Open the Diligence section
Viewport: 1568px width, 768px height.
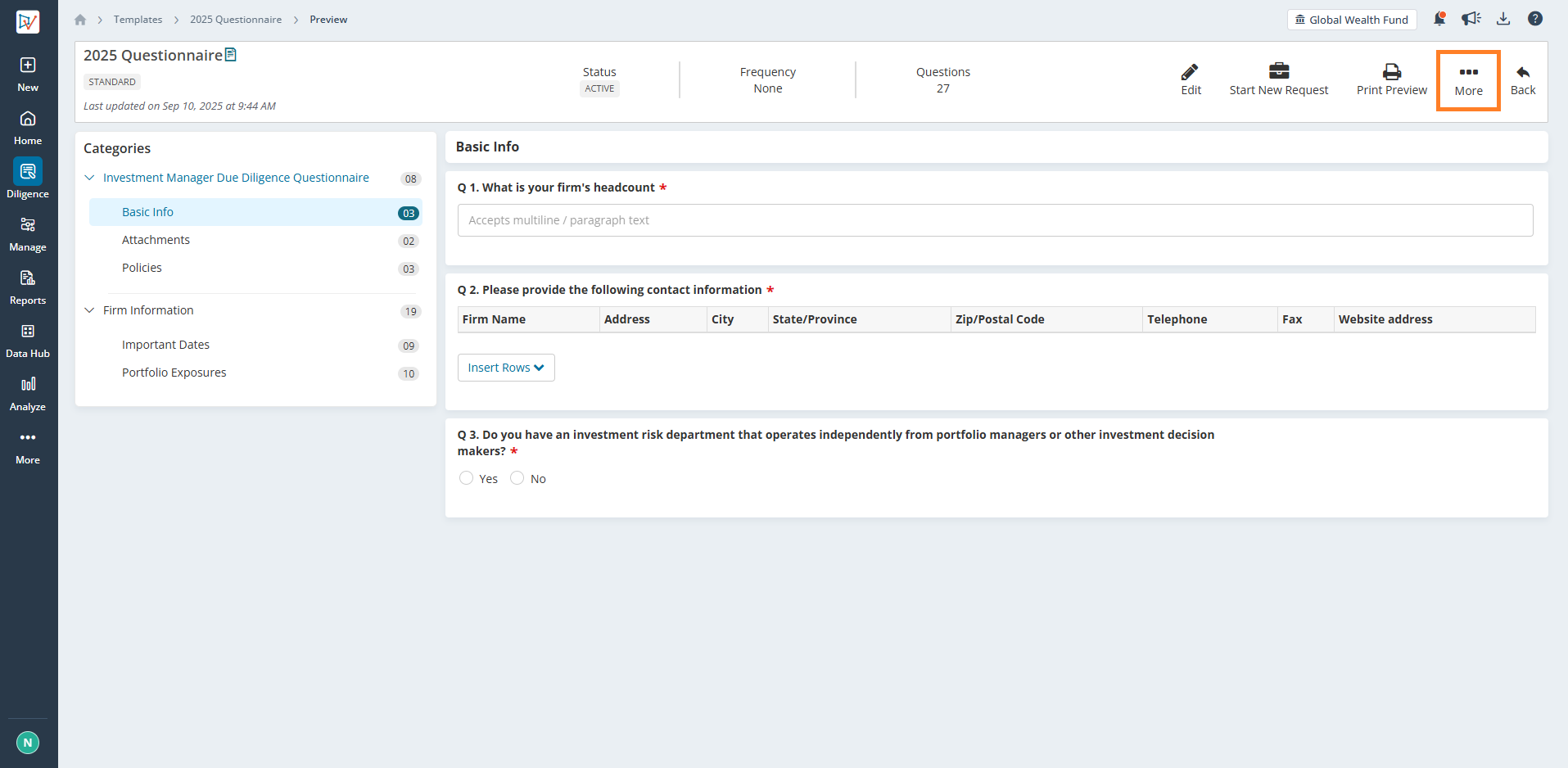click(28, 180)
